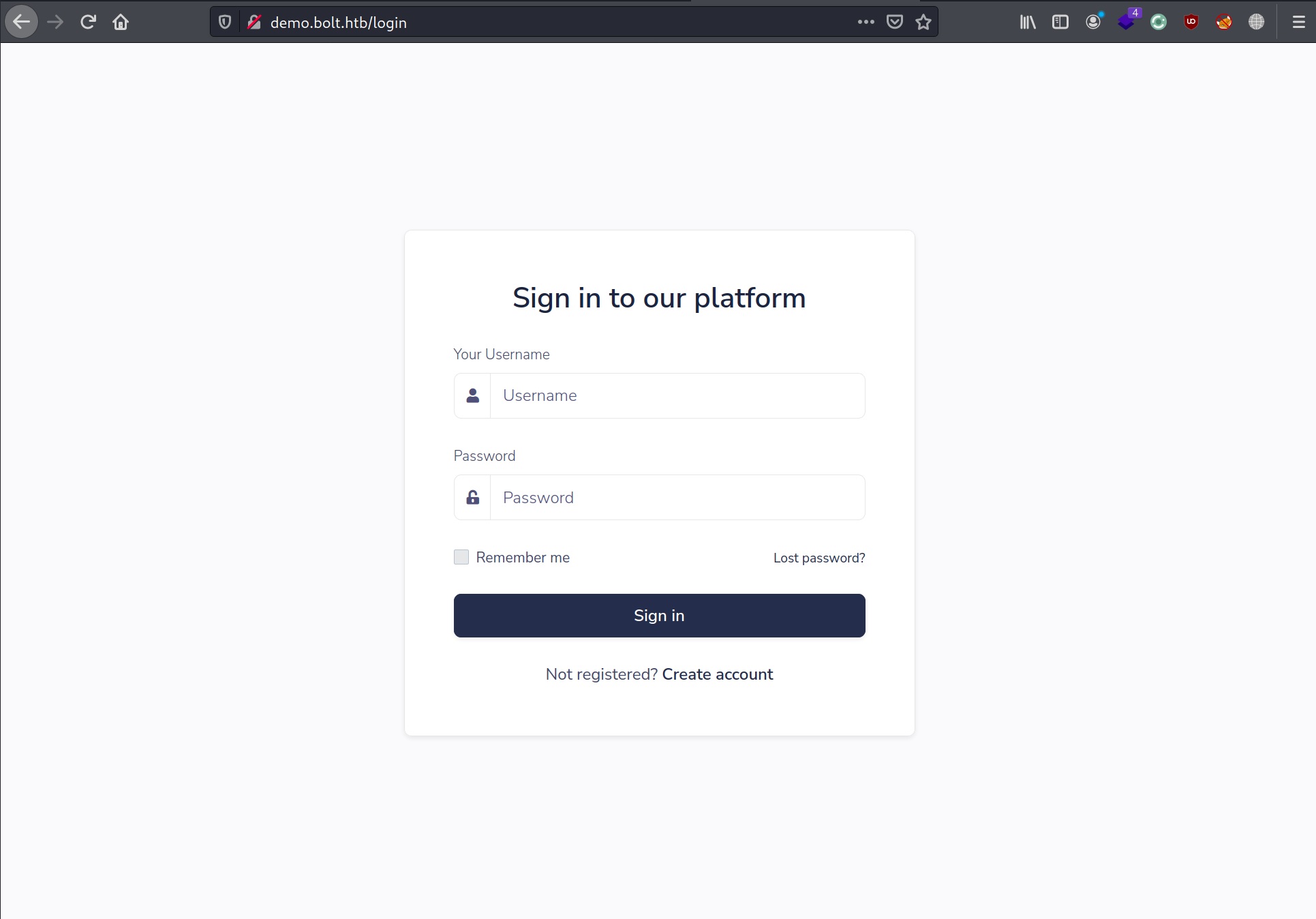Open the hamburger application menu
The image size is (1316, 919).
[1299, 22]
